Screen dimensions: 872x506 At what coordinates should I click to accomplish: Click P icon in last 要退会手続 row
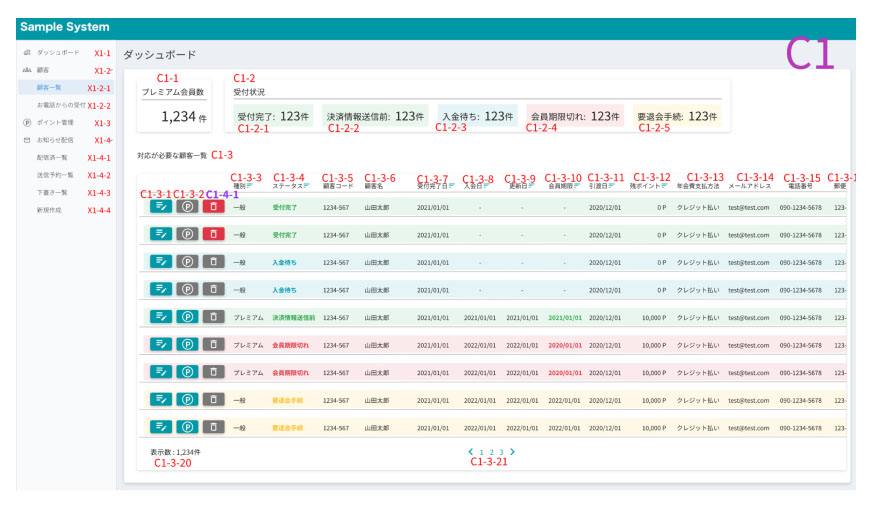pos(187,427)
